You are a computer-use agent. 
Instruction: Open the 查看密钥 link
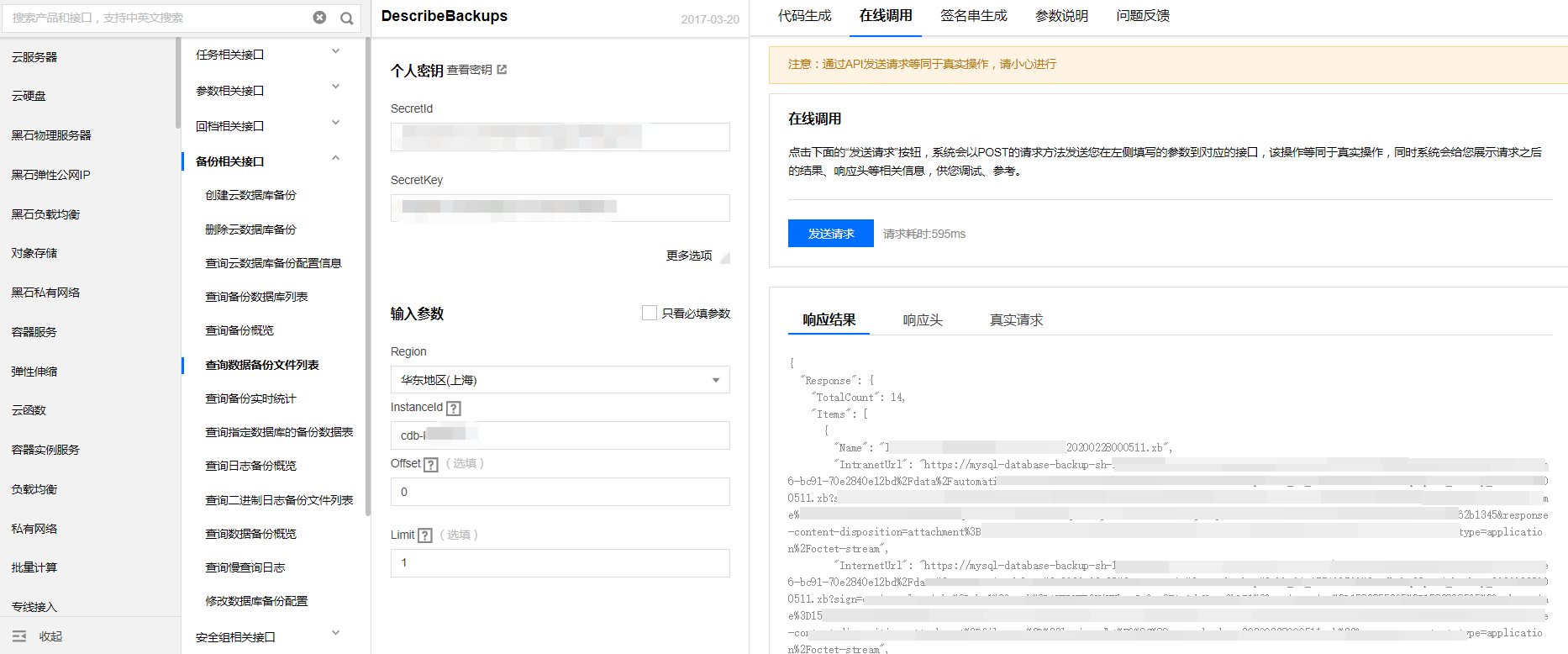coord(469,70)
